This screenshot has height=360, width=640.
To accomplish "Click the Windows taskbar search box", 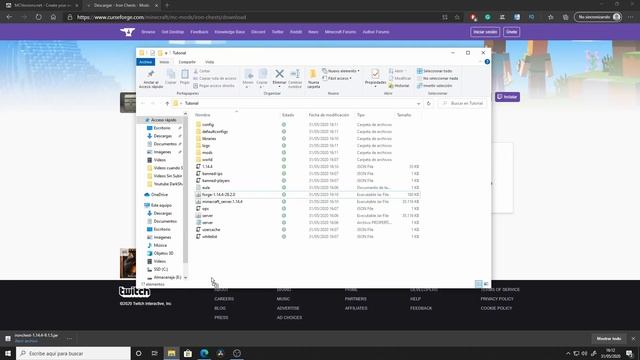I will tap(73, 353).
